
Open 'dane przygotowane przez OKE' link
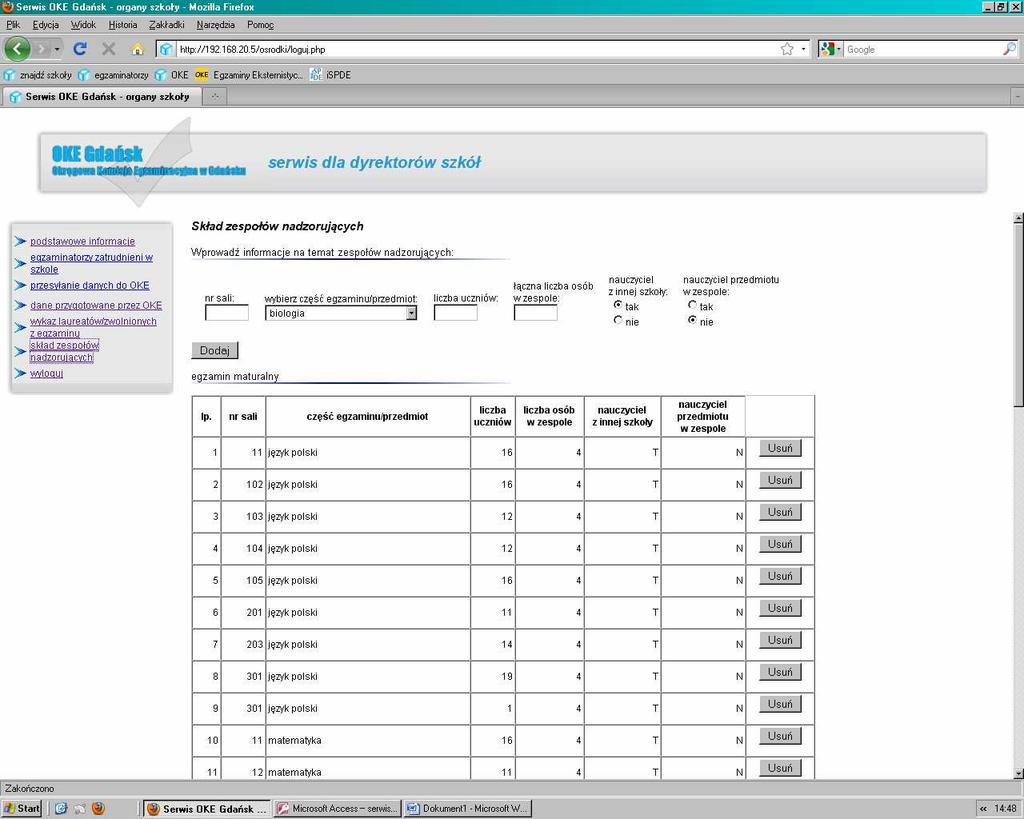point(96,305)
